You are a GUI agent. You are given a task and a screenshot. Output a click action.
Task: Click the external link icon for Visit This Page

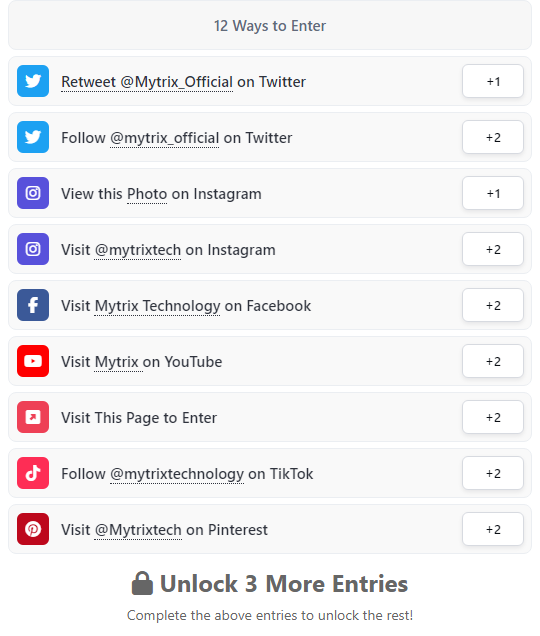[33, 417]
